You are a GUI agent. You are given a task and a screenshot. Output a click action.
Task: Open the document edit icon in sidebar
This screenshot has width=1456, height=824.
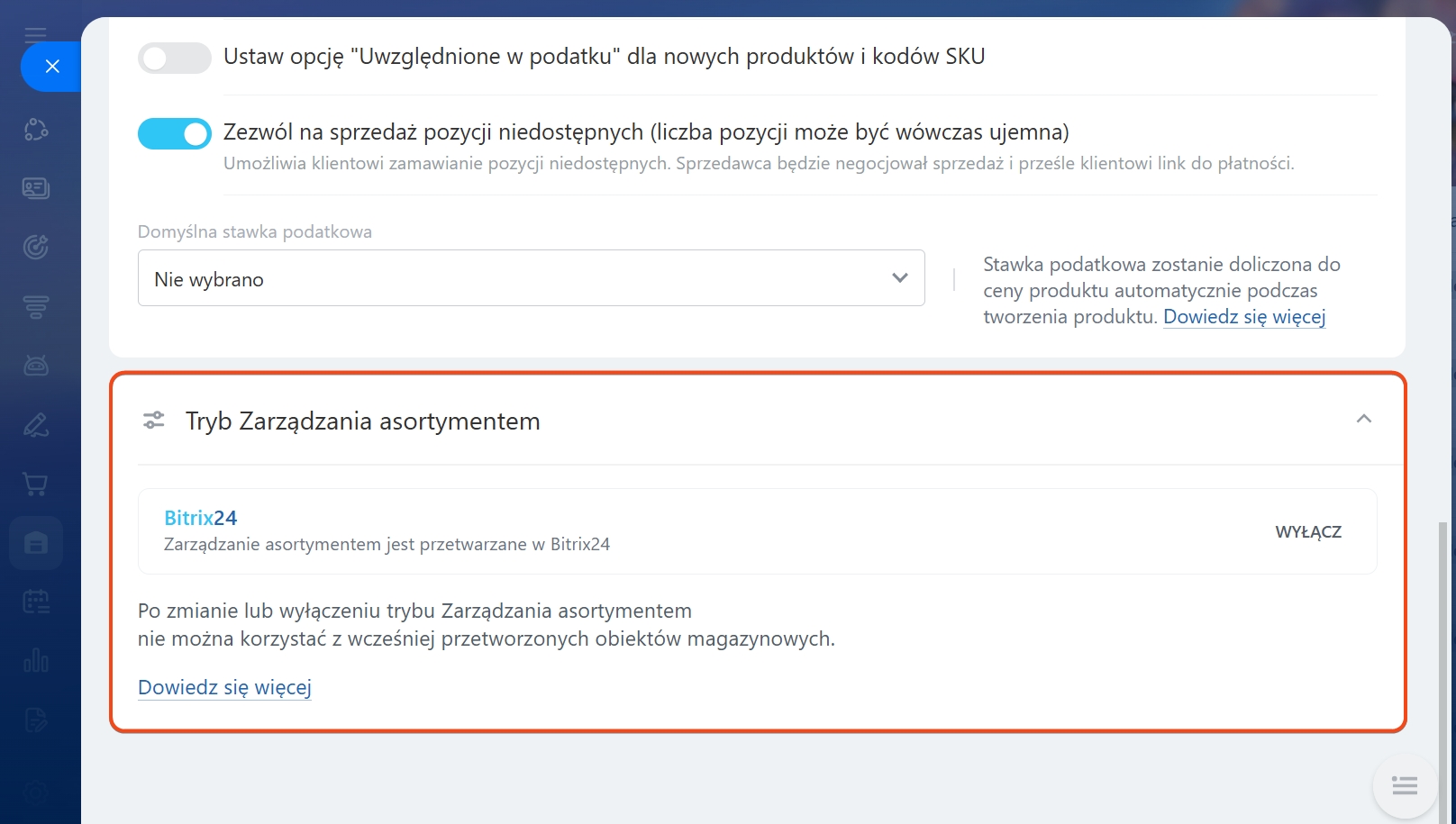pyautogui.click(x=36, y=720)
